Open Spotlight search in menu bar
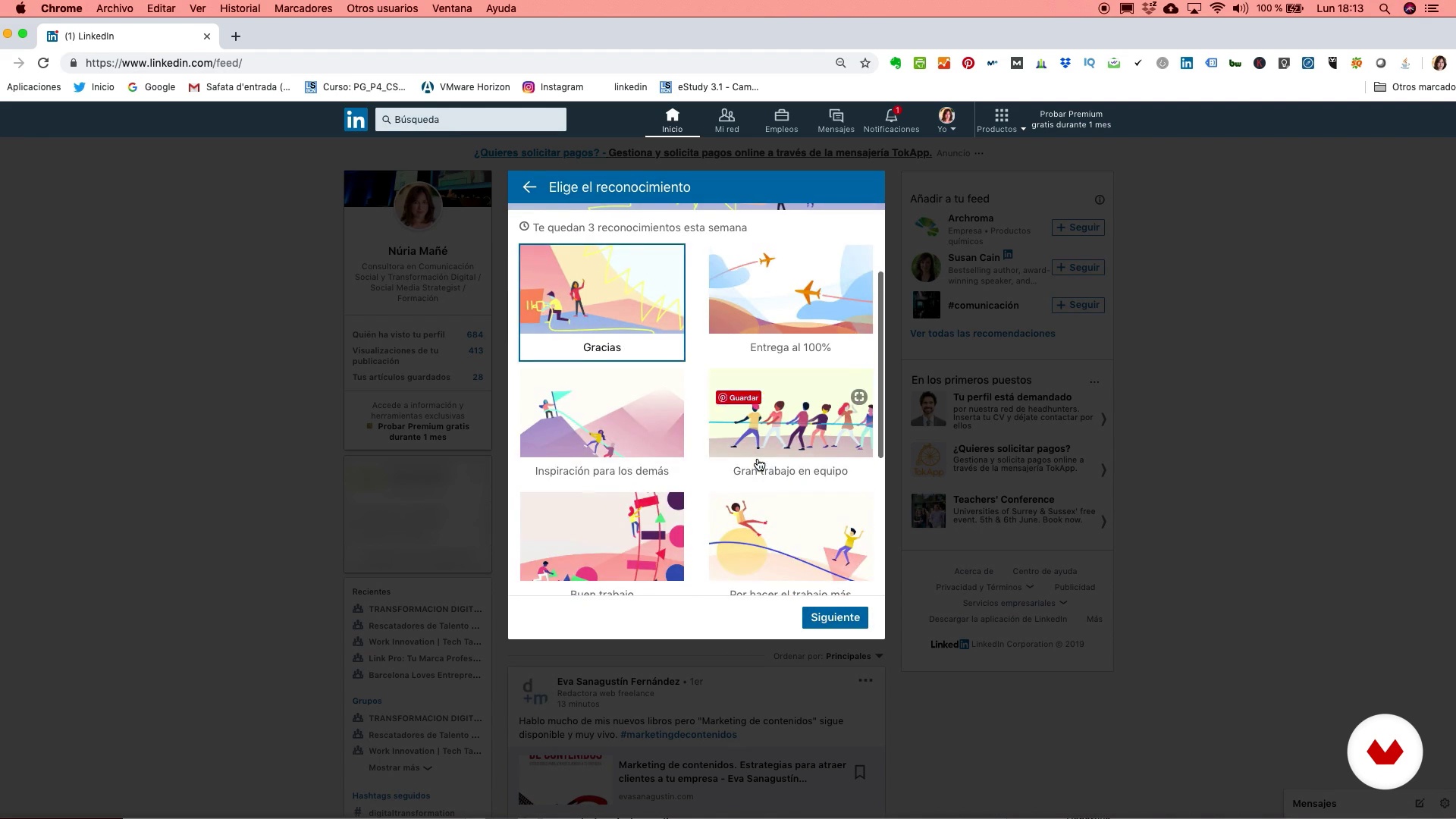1456x819 pixels. coord(1385,8)
